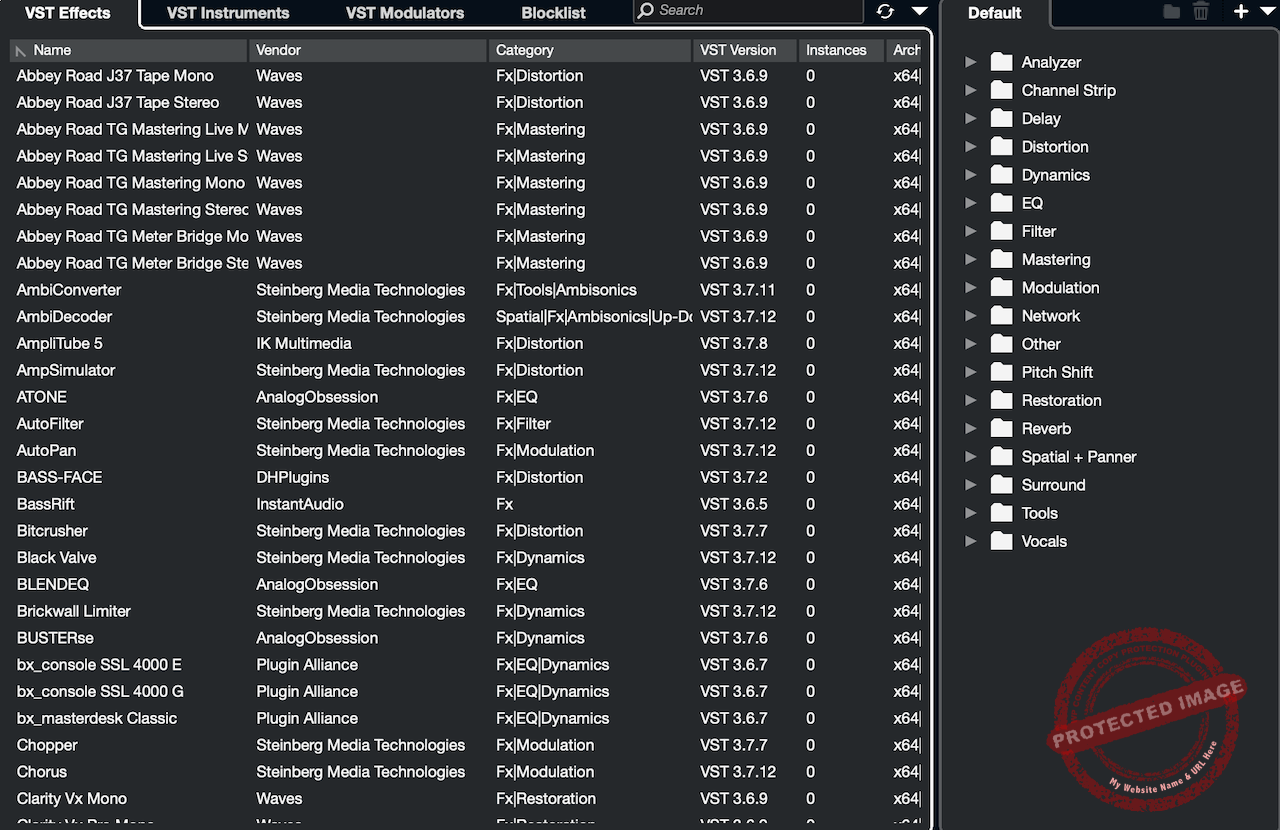Image resolution: width=1280 pixels, height=830 pixels.
Task: Switch to the VST Effects tab
Action: click(68, 13)
